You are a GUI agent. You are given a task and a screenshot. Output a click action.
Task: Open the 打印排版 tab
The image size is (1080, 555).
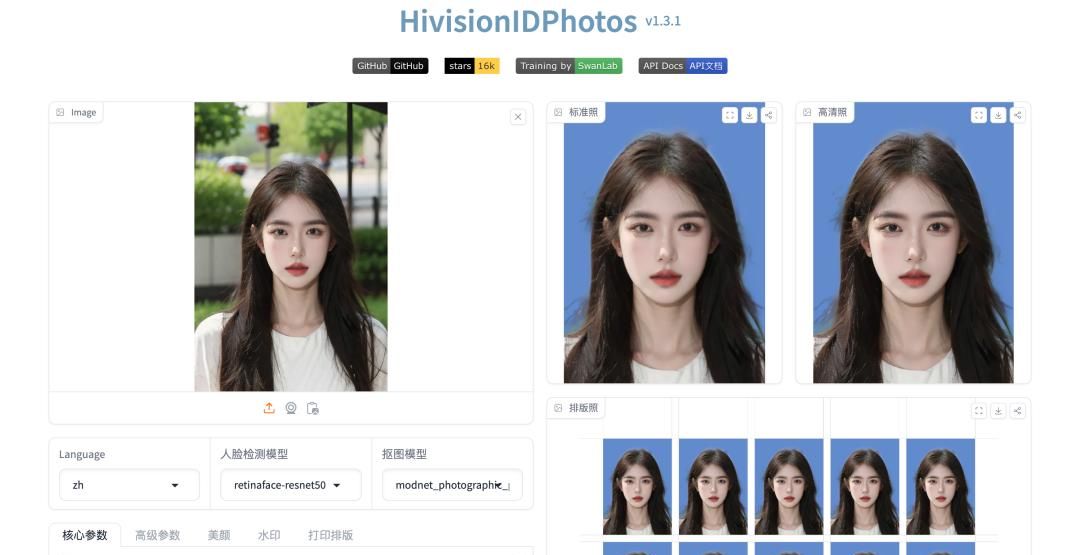pos(331,535)
